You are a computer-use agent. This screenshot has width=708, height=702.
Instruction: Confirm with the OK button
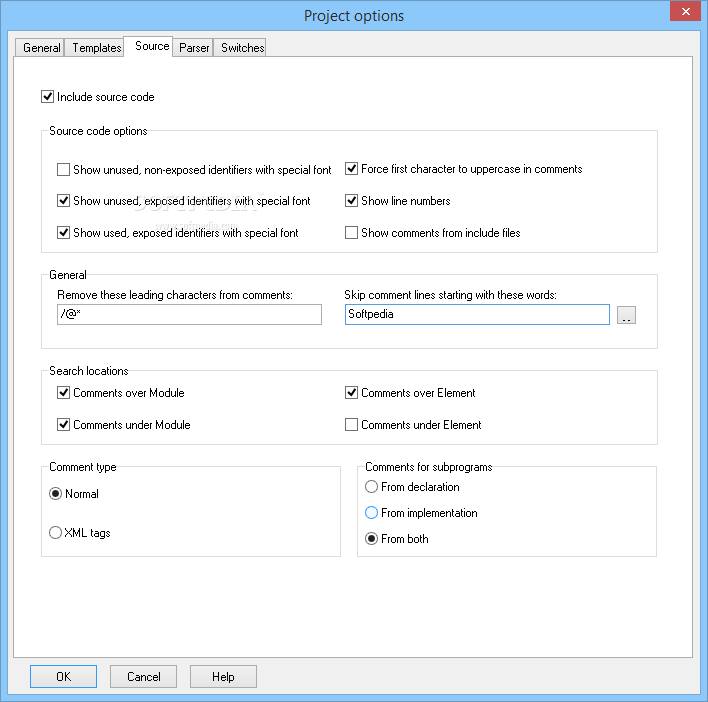click(63, 676)
